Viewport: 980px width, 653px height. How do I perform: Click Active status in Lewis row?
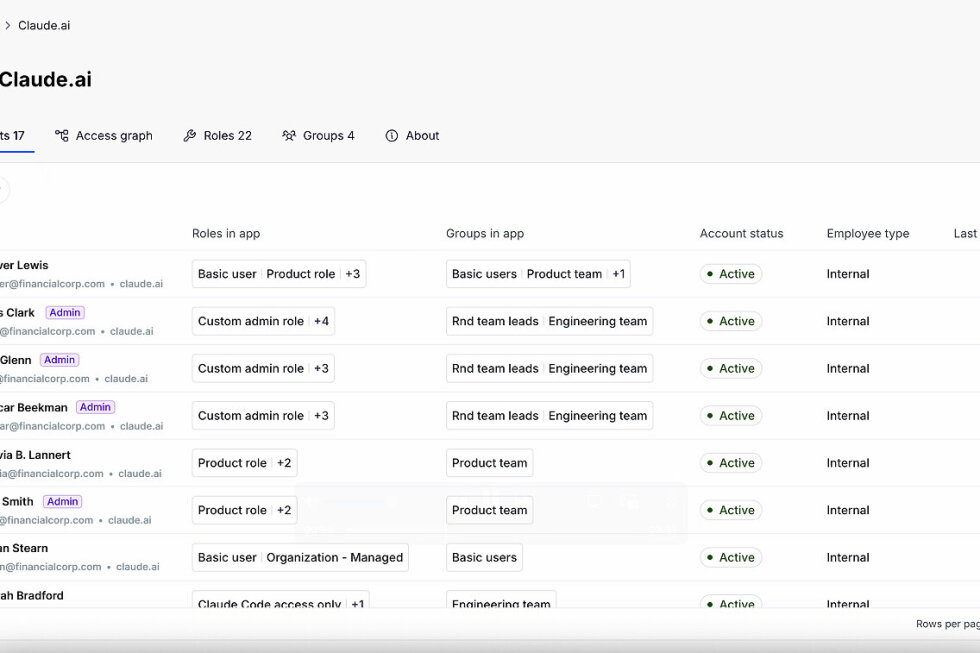pyautogui.click(x=731, y=274)
